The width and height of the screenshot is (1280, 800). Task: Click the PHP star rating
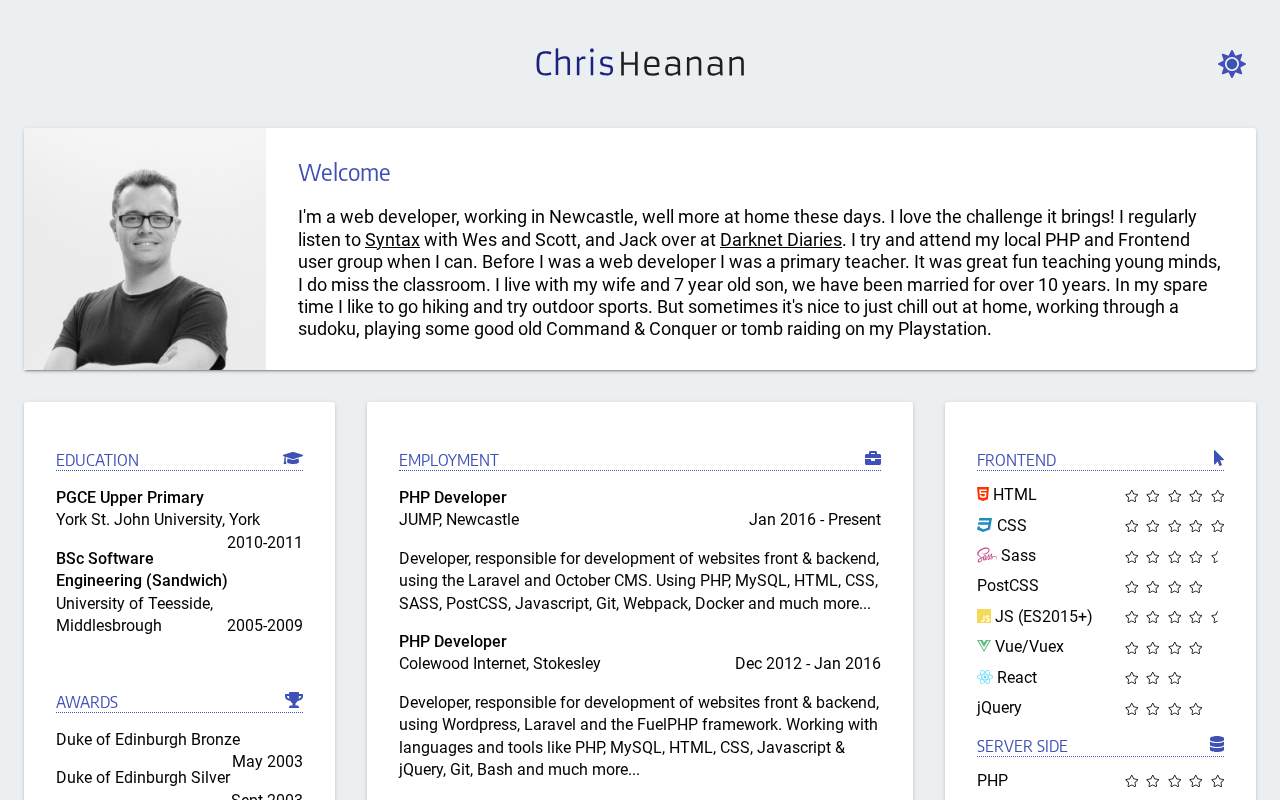coord(1174,781)
